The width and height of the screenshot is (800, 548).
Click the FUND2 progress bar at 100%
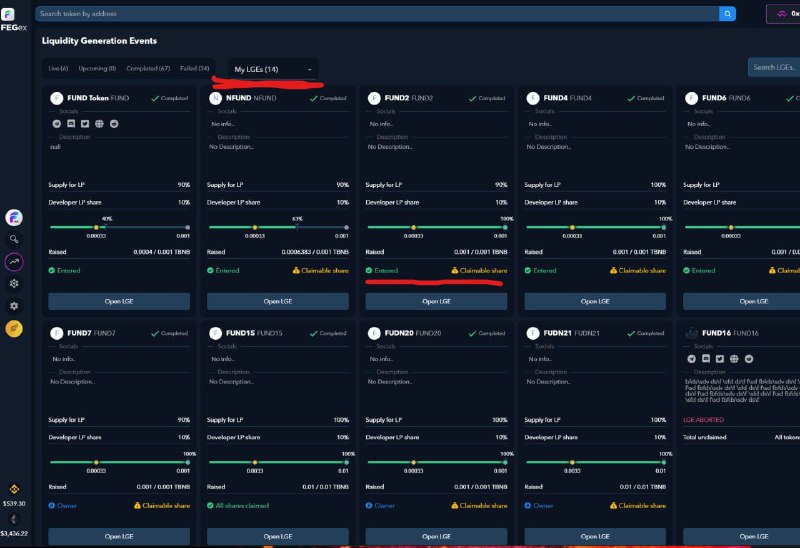[437, 227]
